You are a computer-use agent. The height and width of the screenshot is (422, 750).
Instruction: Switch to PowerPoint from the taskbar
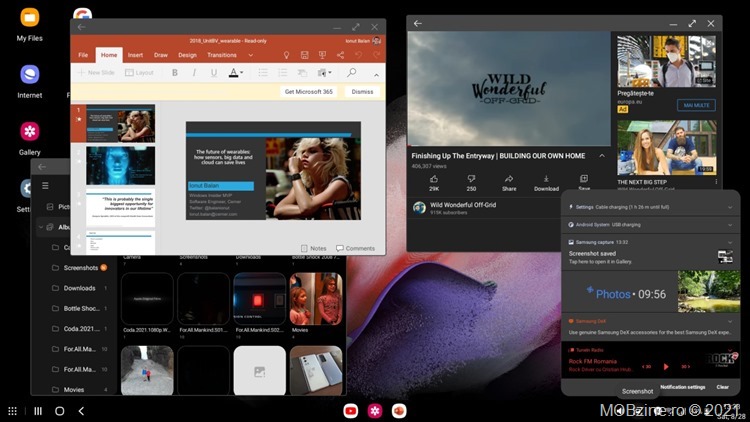coord(399,411)
